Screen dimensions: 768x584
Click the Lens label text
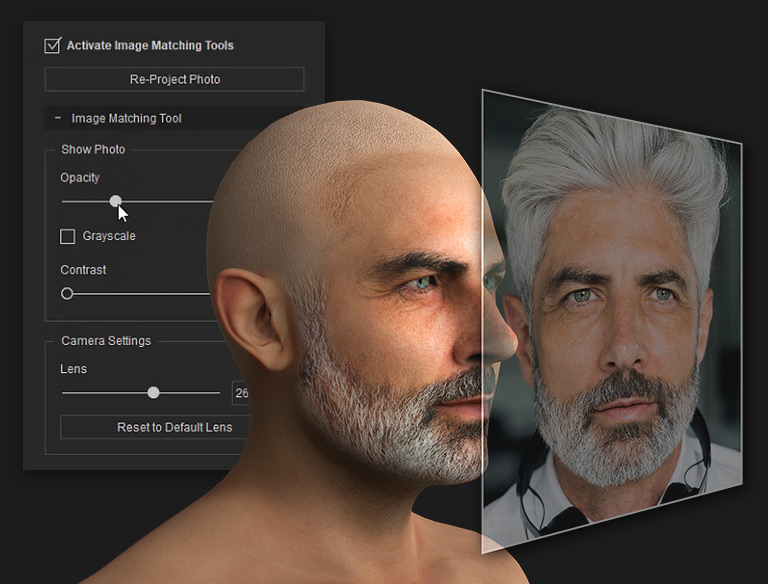click(x=73, y=369)
